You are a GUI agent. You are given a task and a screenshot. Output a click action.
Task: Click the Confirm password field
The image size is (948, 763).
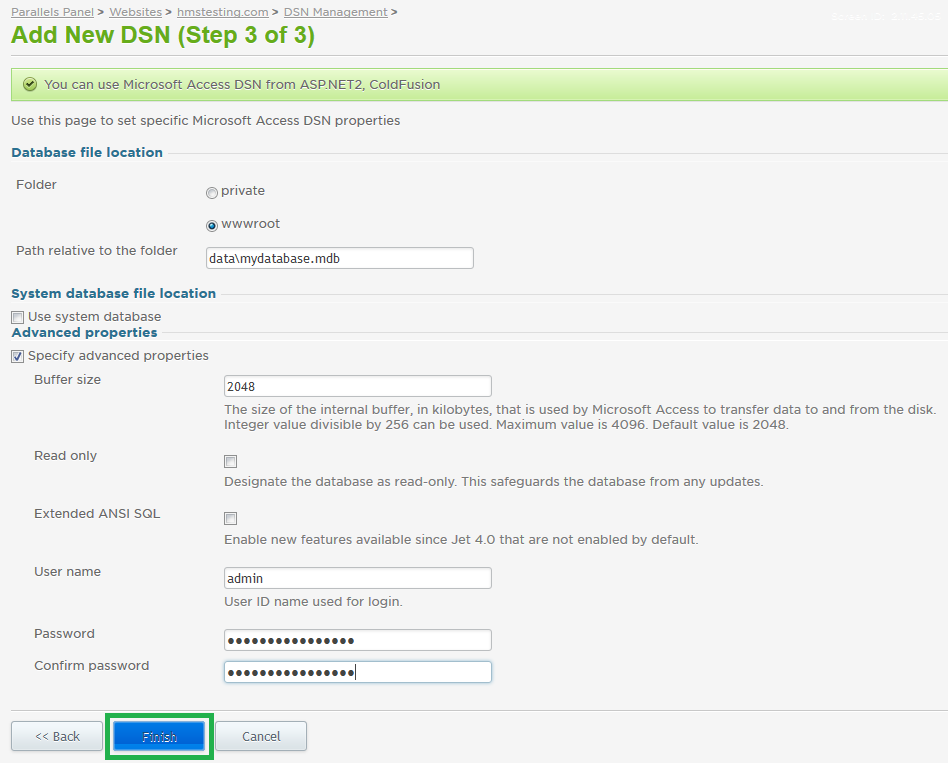tap(358, 672)
